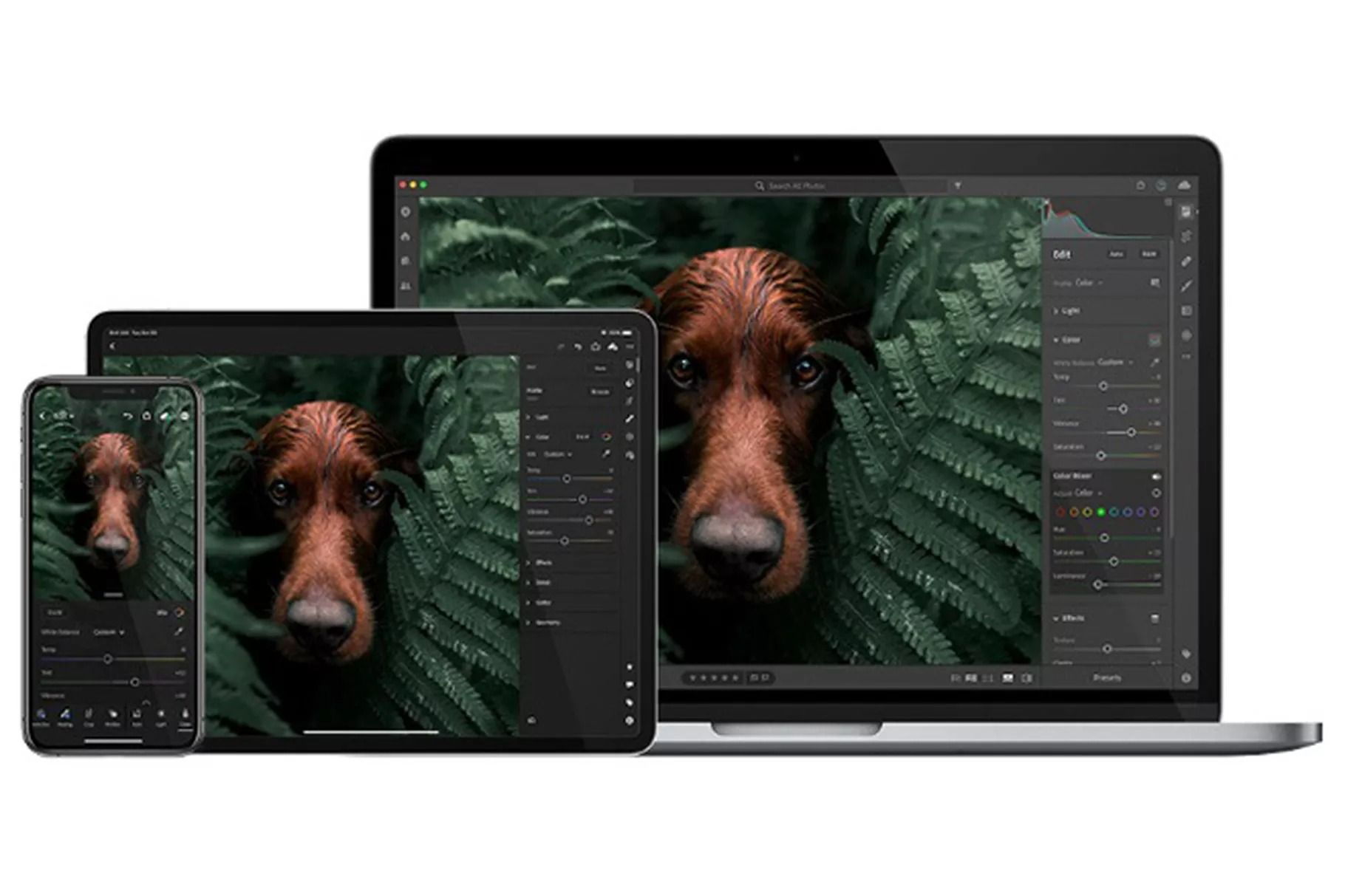This screenshot has width=1345, height=896.
Task: Open Presets at the bottom of the laptop screen
Action: coord(1107,678)
